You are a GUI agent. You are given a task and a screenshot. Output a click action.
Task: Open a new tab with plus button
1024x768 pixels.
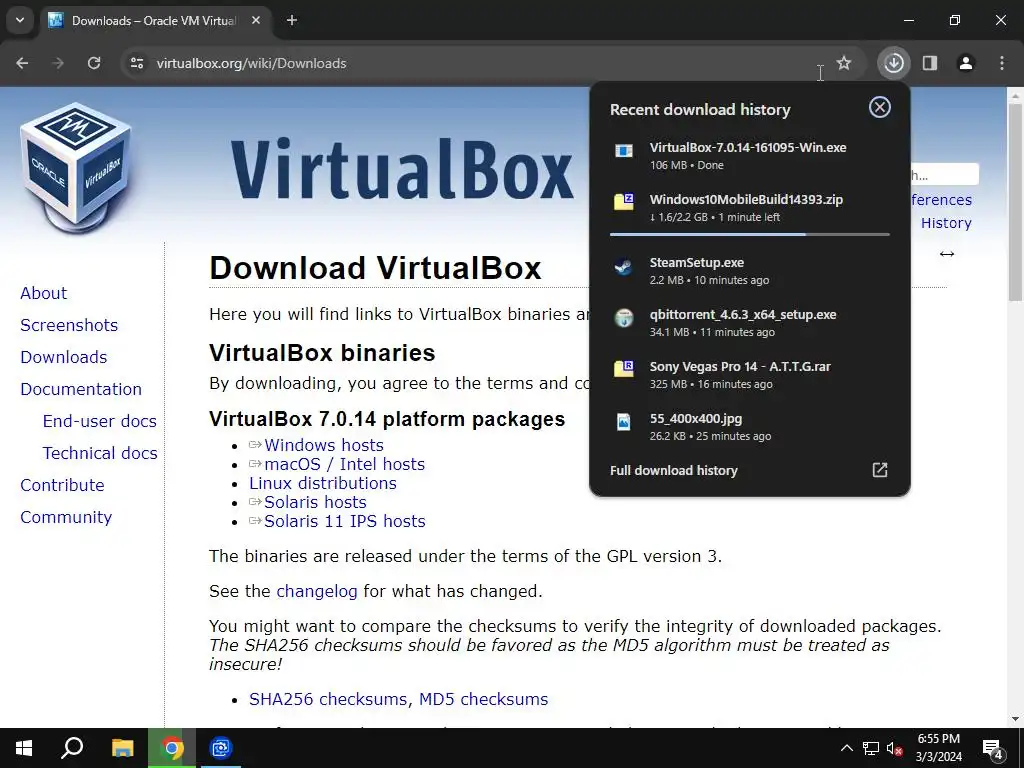(292, 20)
